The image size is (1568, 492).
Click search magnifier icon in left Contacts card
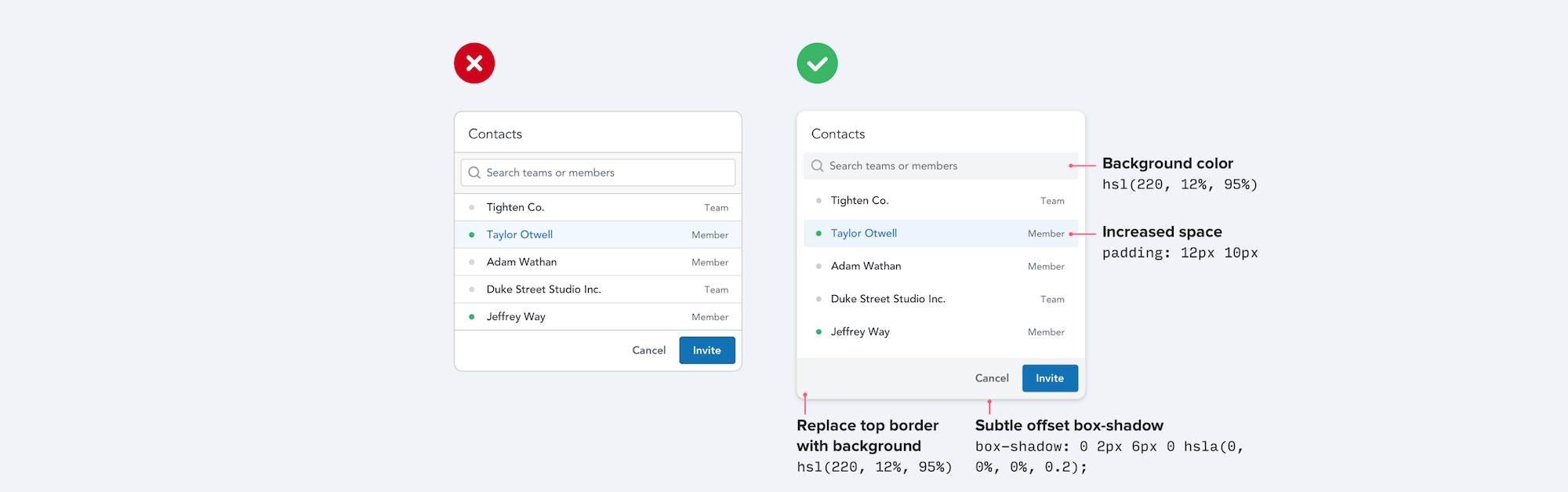[x=474, y=173]
